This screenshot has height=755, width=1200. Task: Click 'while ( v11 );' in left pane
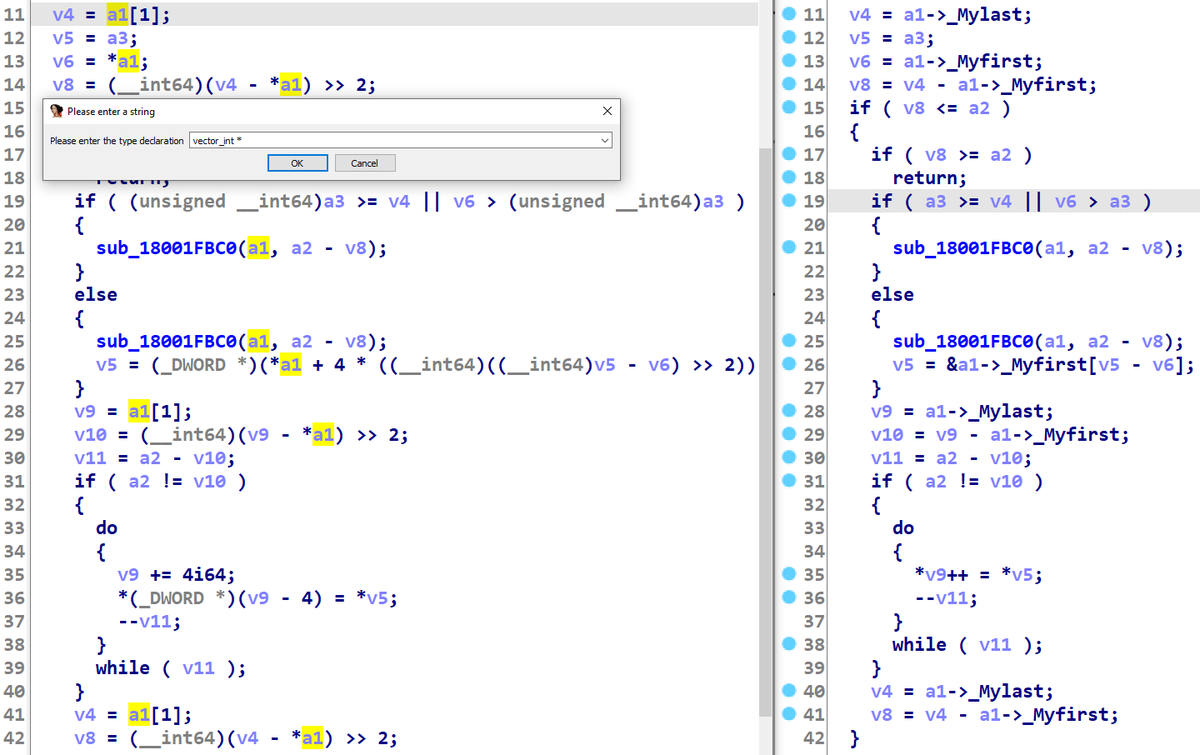coord(171,668)
